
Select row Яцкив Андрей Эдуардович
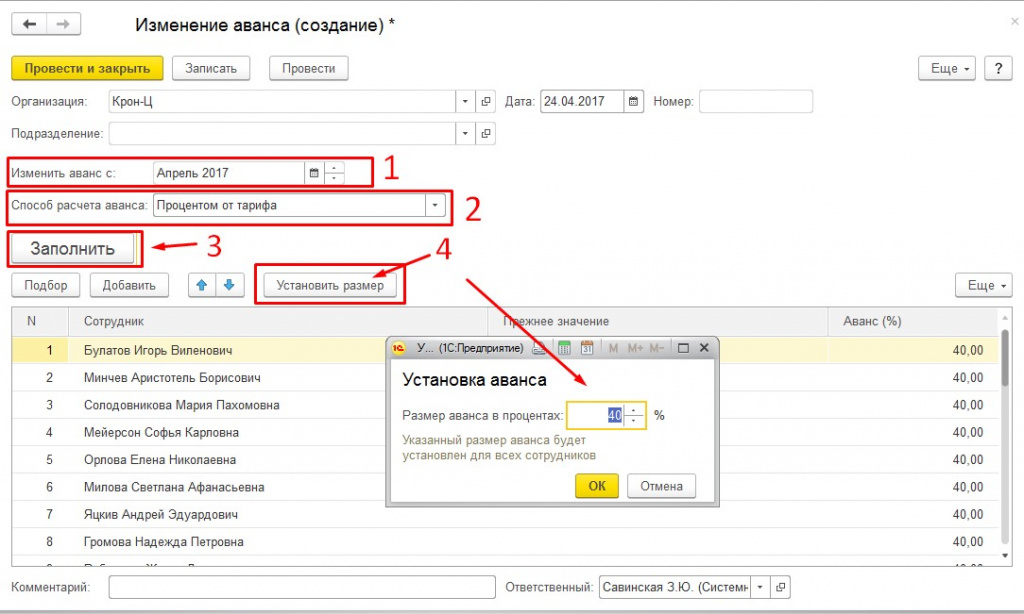click(505, 515)
